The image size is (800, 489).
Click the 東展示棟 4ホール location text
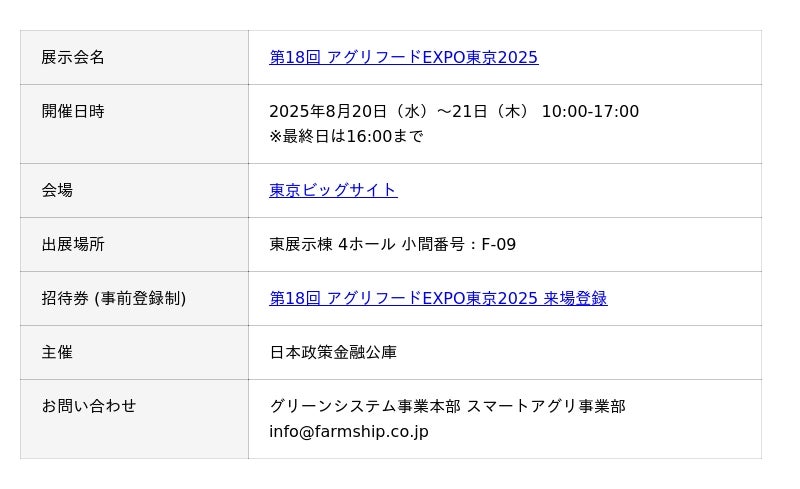point(331,244)
